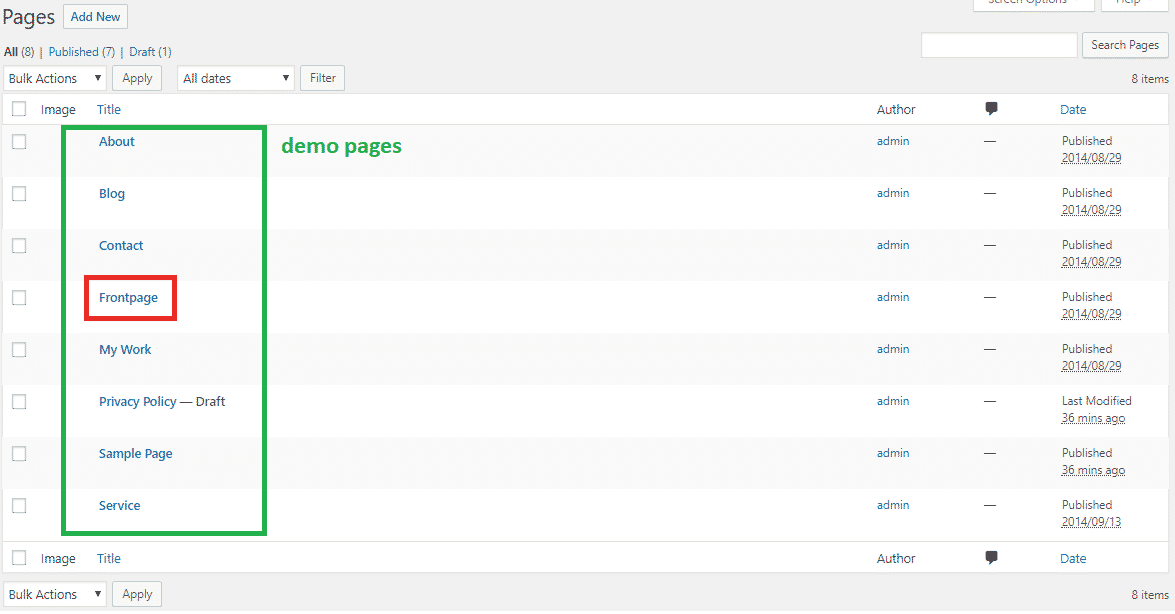Click admin author link in Sample Page row
The height and width of the screenshot is (614, 1175).
(x=892, y=453)
